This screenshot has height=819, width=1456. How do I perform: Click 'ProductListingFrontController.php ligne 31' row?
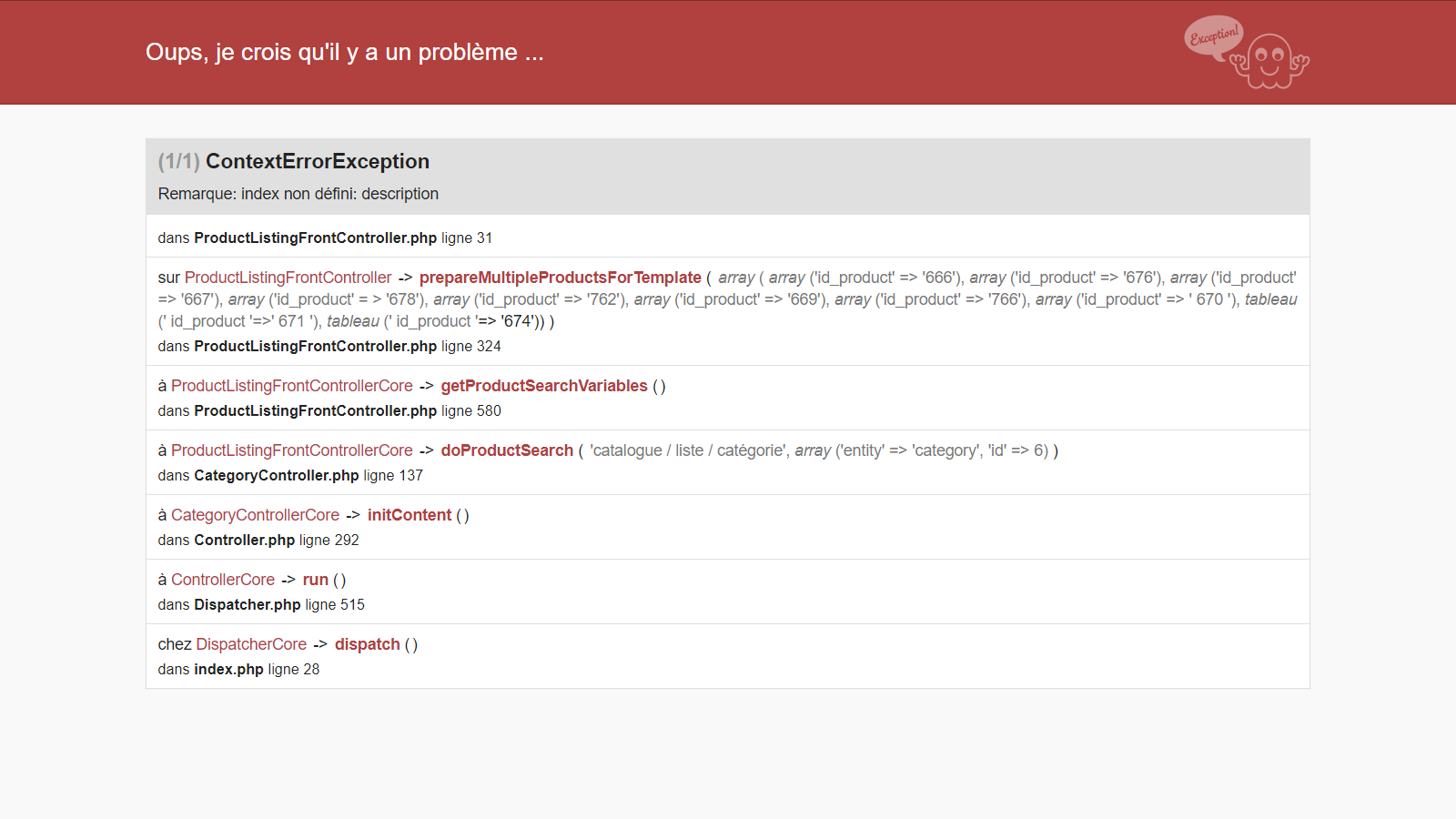pyautogui.click(x=728, y=237)
